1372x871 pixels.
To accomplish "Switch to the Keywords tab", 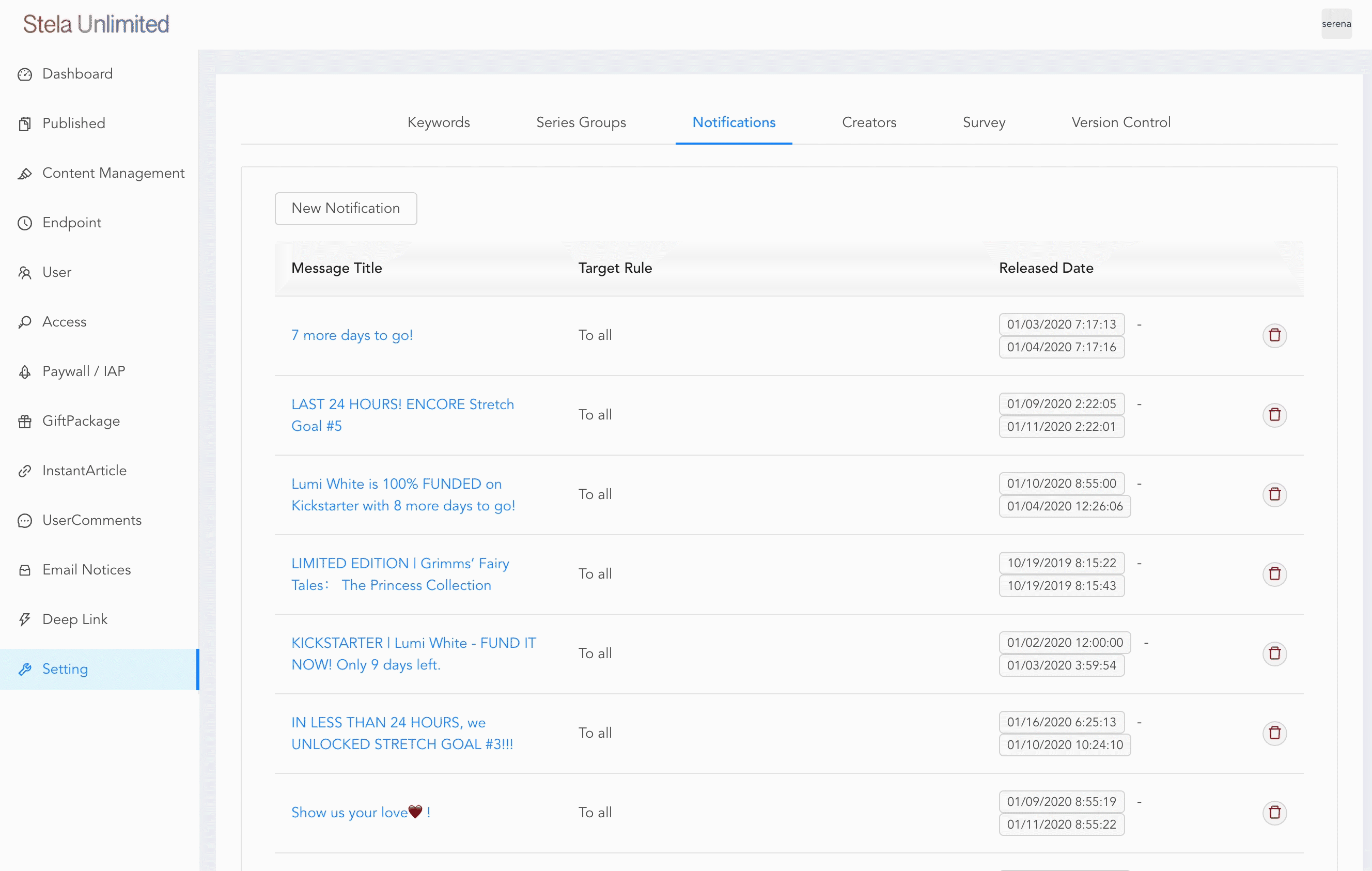I will pyautogui.click(x=438, y=122).
